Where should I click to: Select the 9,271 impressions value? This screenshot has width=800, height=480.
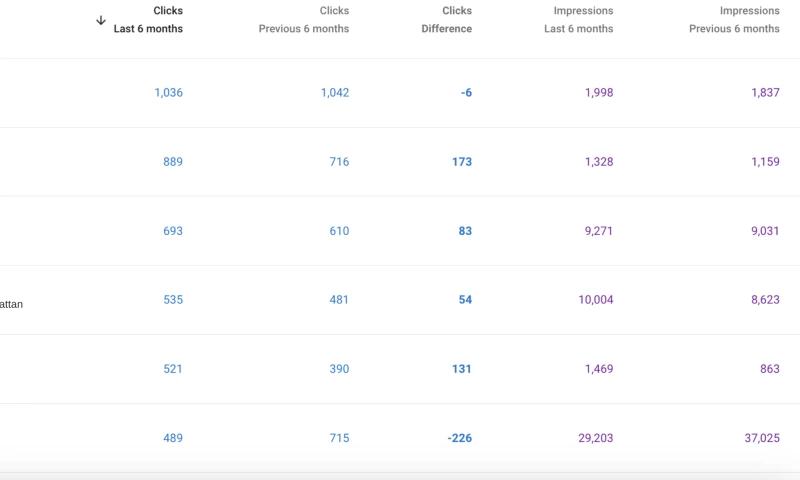[x=597, y=231]
